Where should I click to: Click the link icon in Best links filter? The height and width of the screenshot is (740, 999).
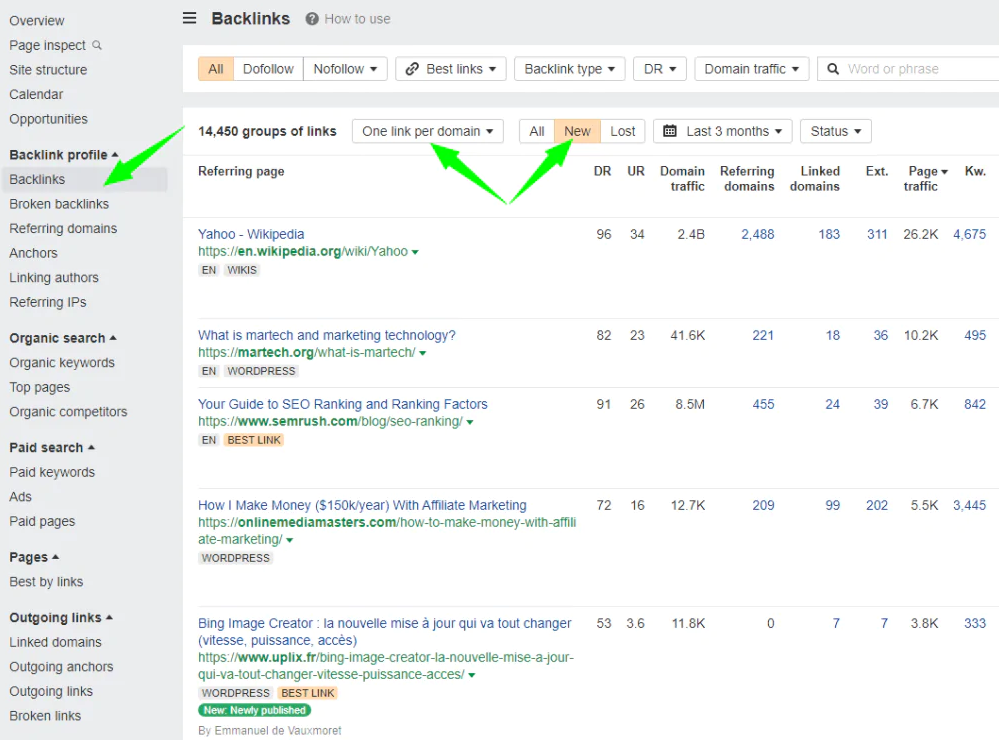[411, 69]
